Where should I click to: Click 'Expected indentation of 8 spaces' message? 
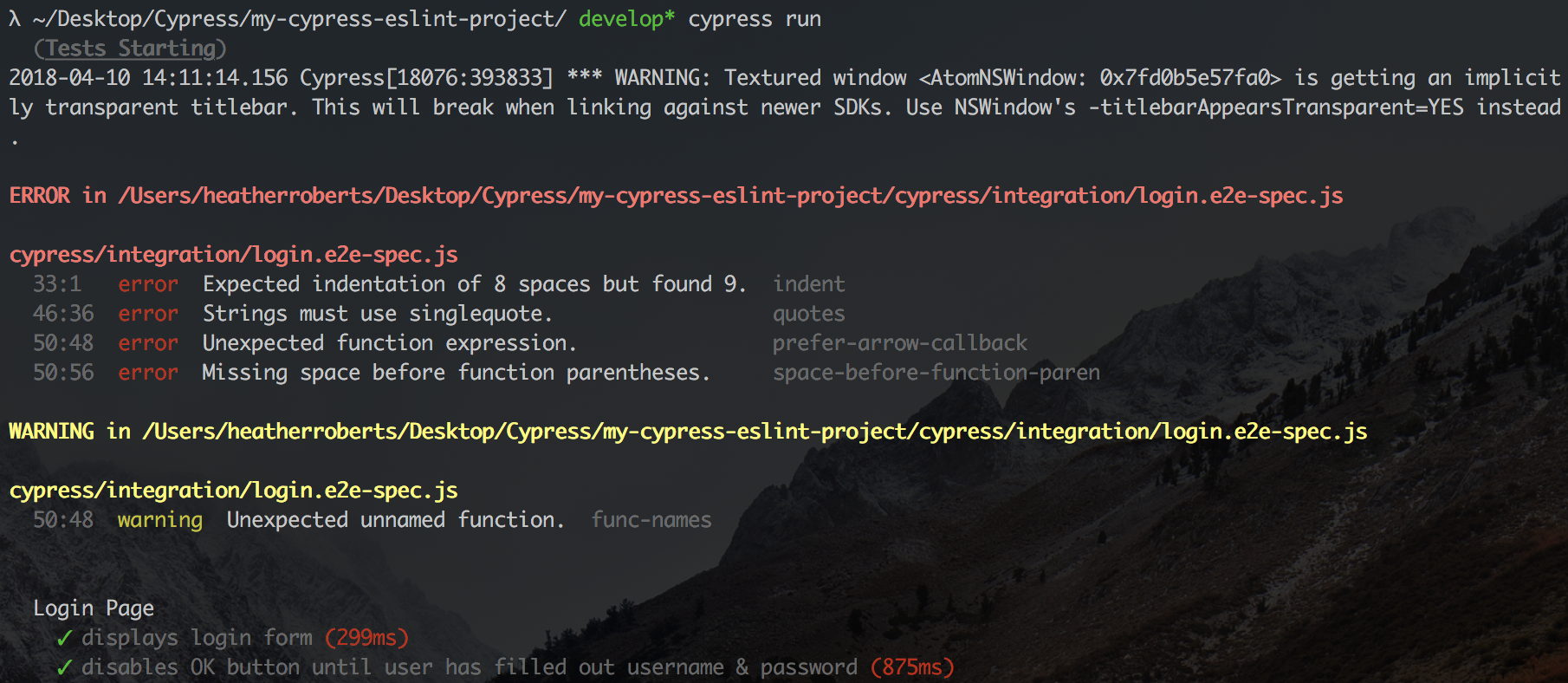475,284
